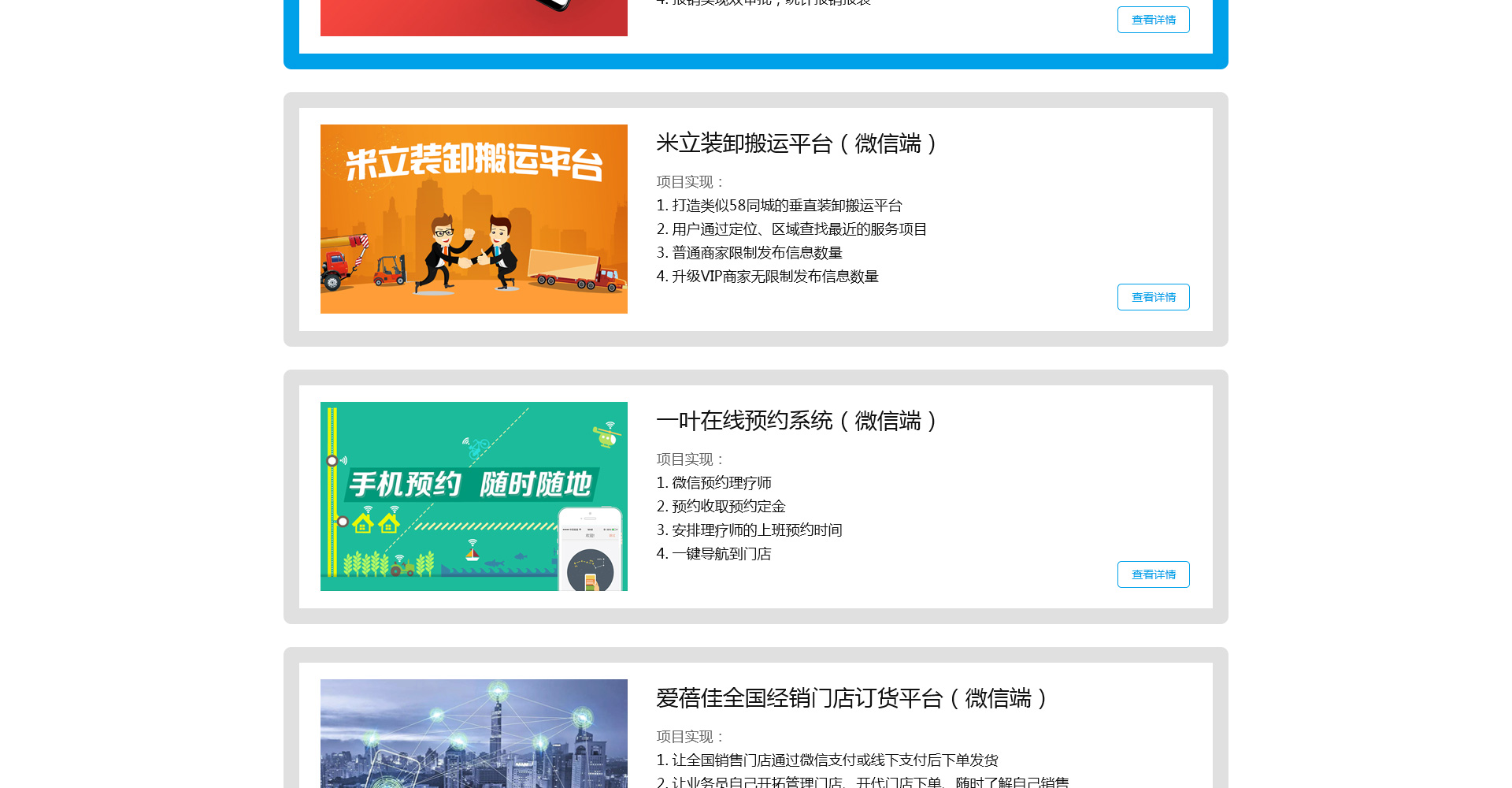Click the forklift icon in the orange banner
Viewport: 1512px width, 788px height.
390,270
